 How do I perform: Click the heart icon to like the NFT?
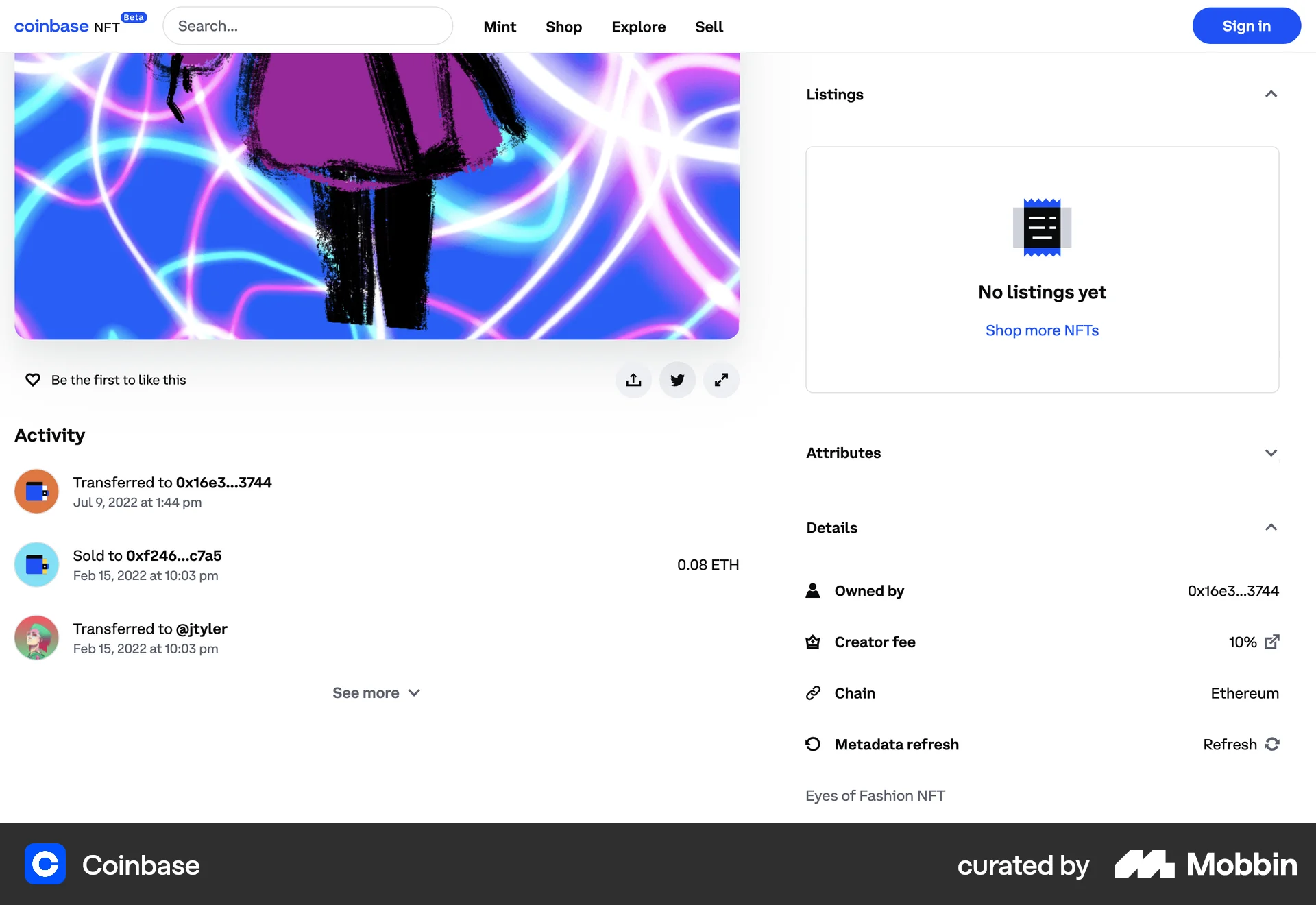pos(32,379)
